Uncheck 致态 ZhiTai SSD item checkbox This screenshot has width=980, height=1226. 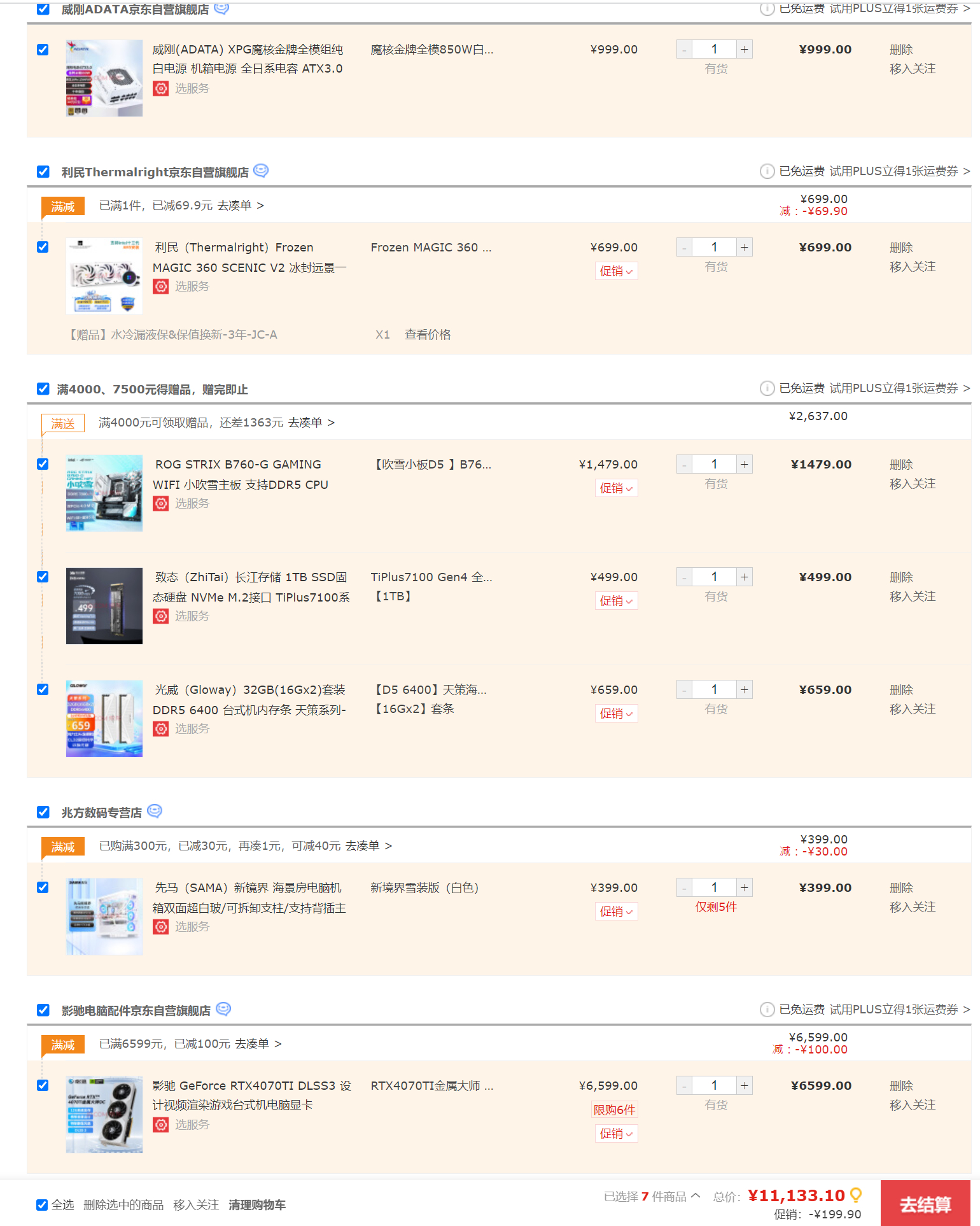pos(43,577)
